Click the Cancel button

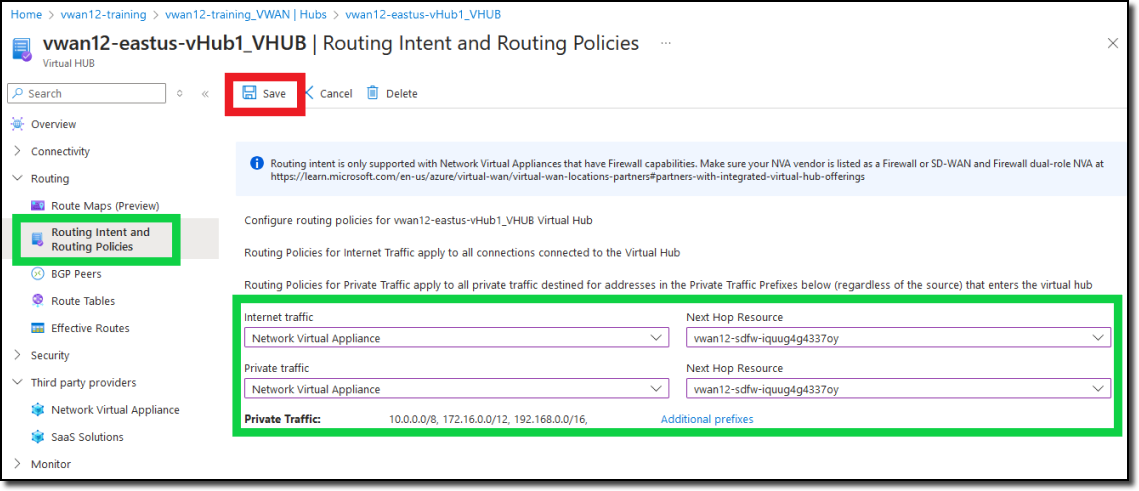[x=328, y=93]
